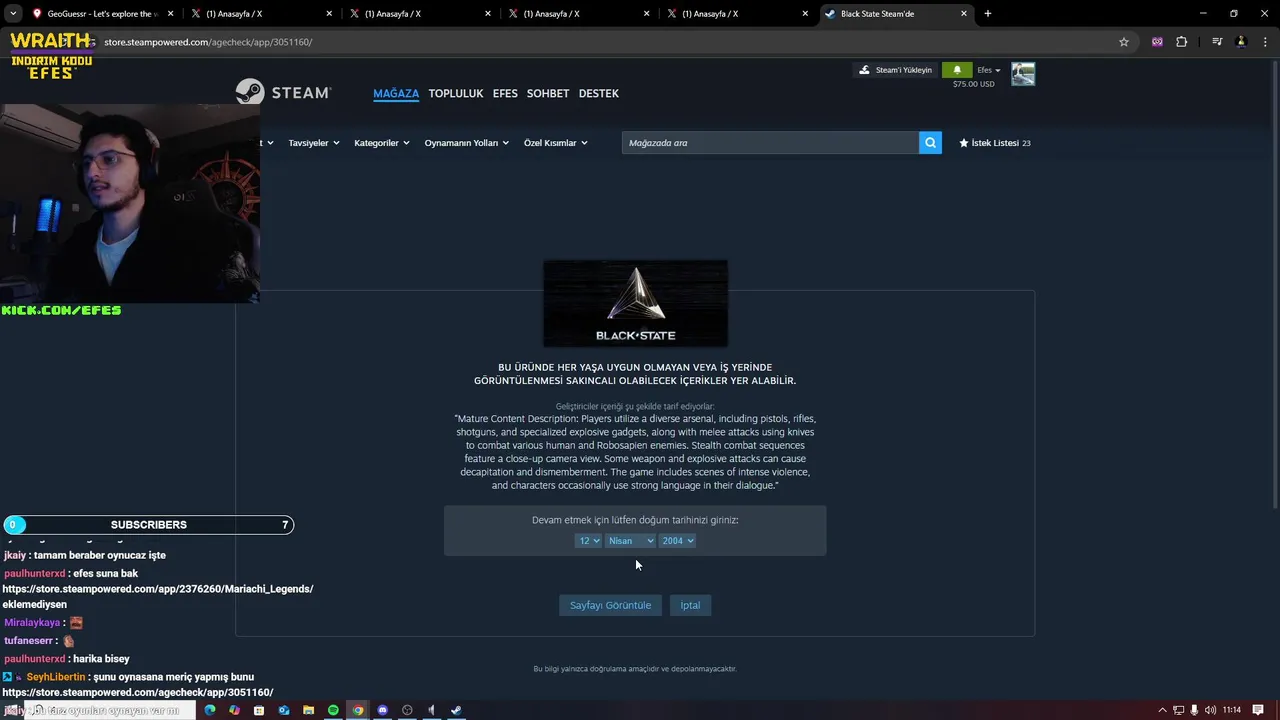Open the birth year dropdown showing 2004
Viewport: 1280px width, 720px height.
(677, 541)
